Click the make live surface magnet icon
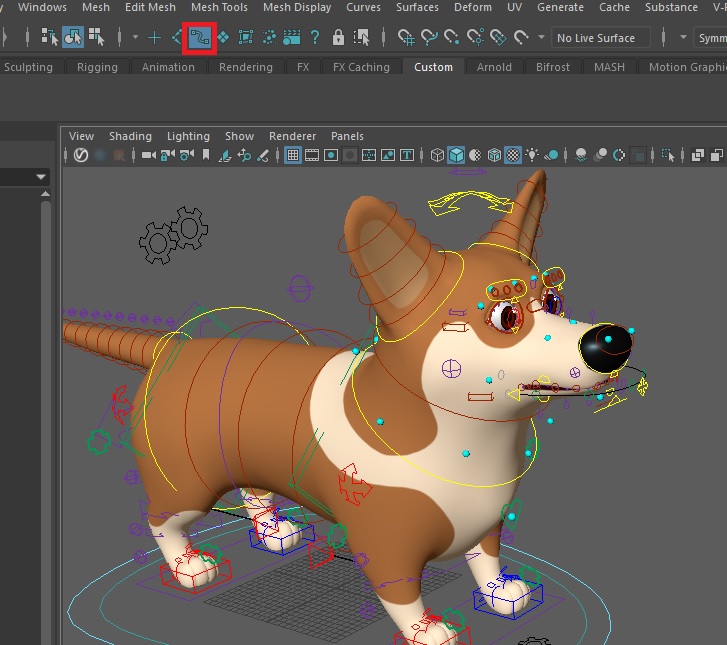 click(x=521, y=37)
